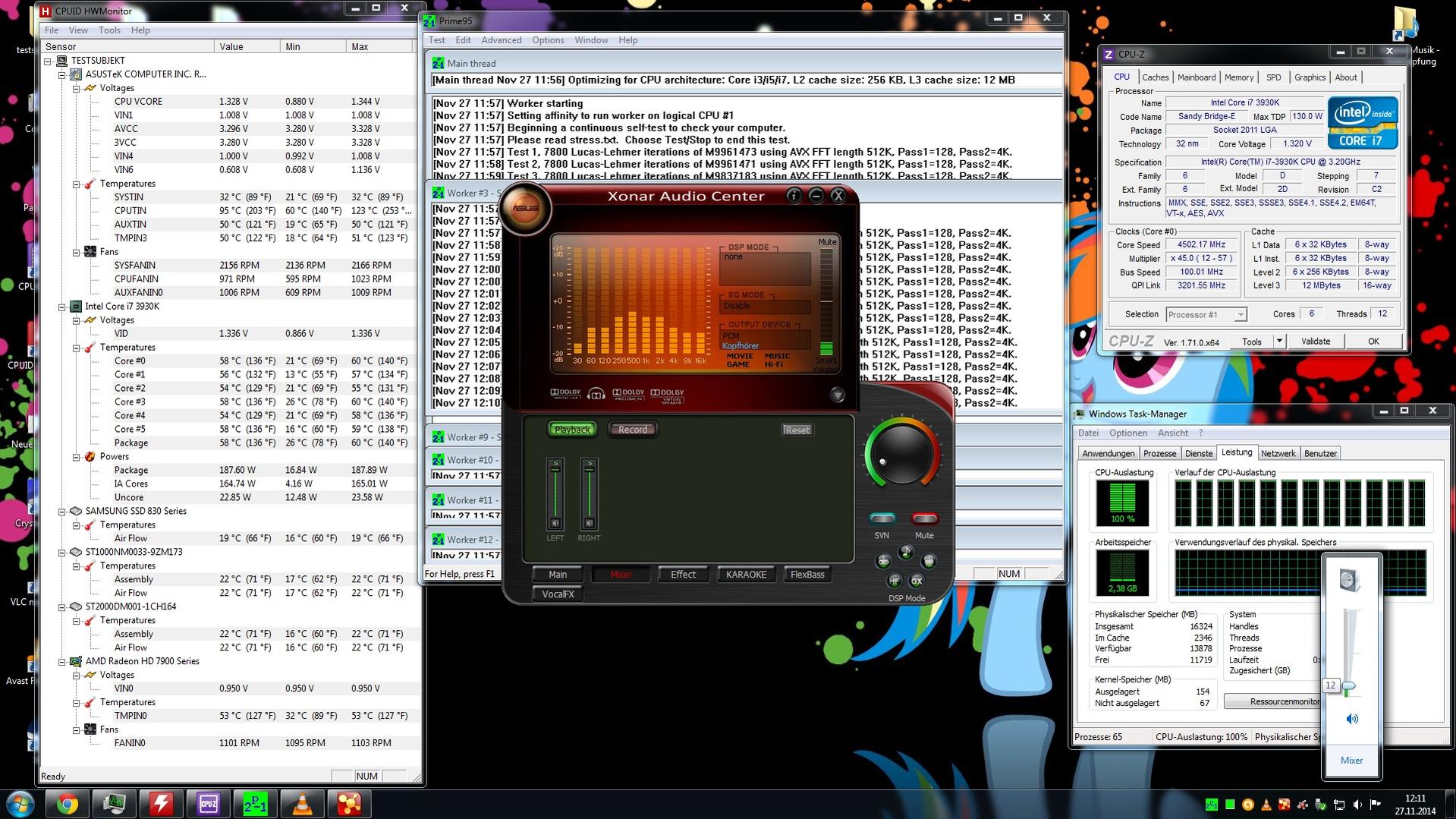
Task: Click the system tray volume icon
Action: pyautogui.click(x=1357, y=805)
